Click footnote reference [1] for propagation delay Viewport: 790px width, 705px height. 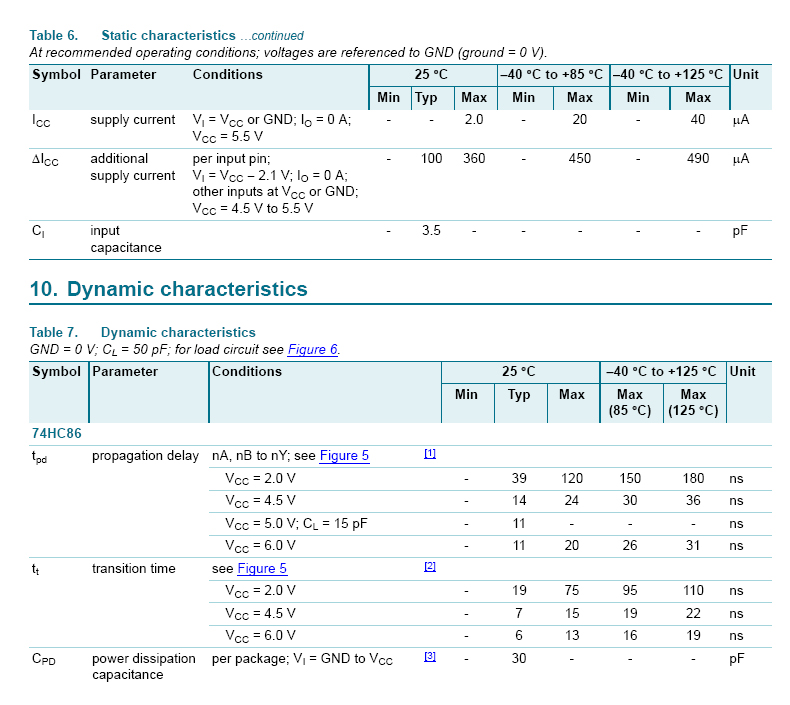[430, 454]
